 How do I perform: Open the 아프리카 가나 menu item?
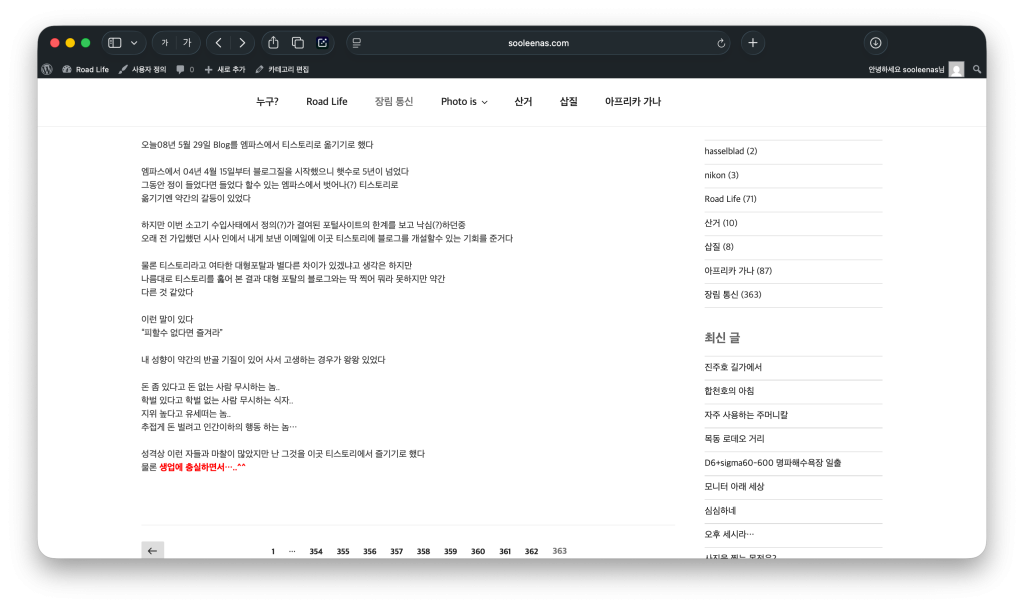pyautogui.click(x=632, y=102)
